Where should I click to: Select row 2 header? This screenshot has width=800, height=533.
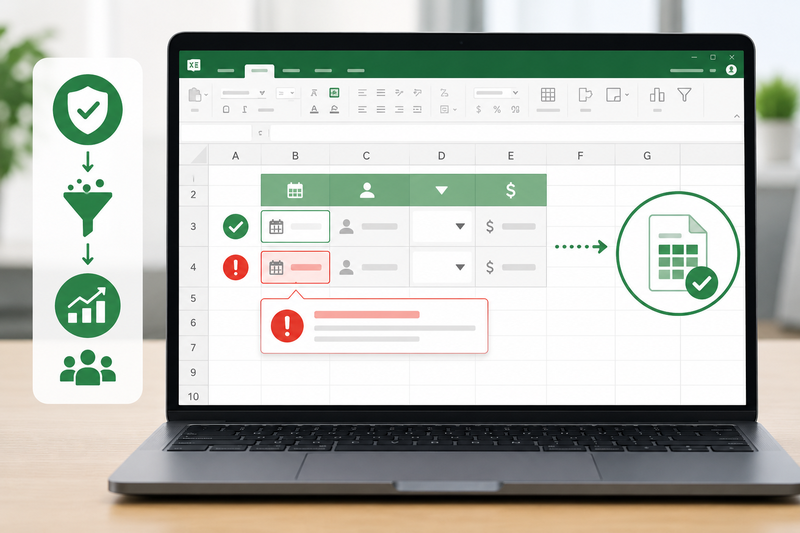pos(193,194)
